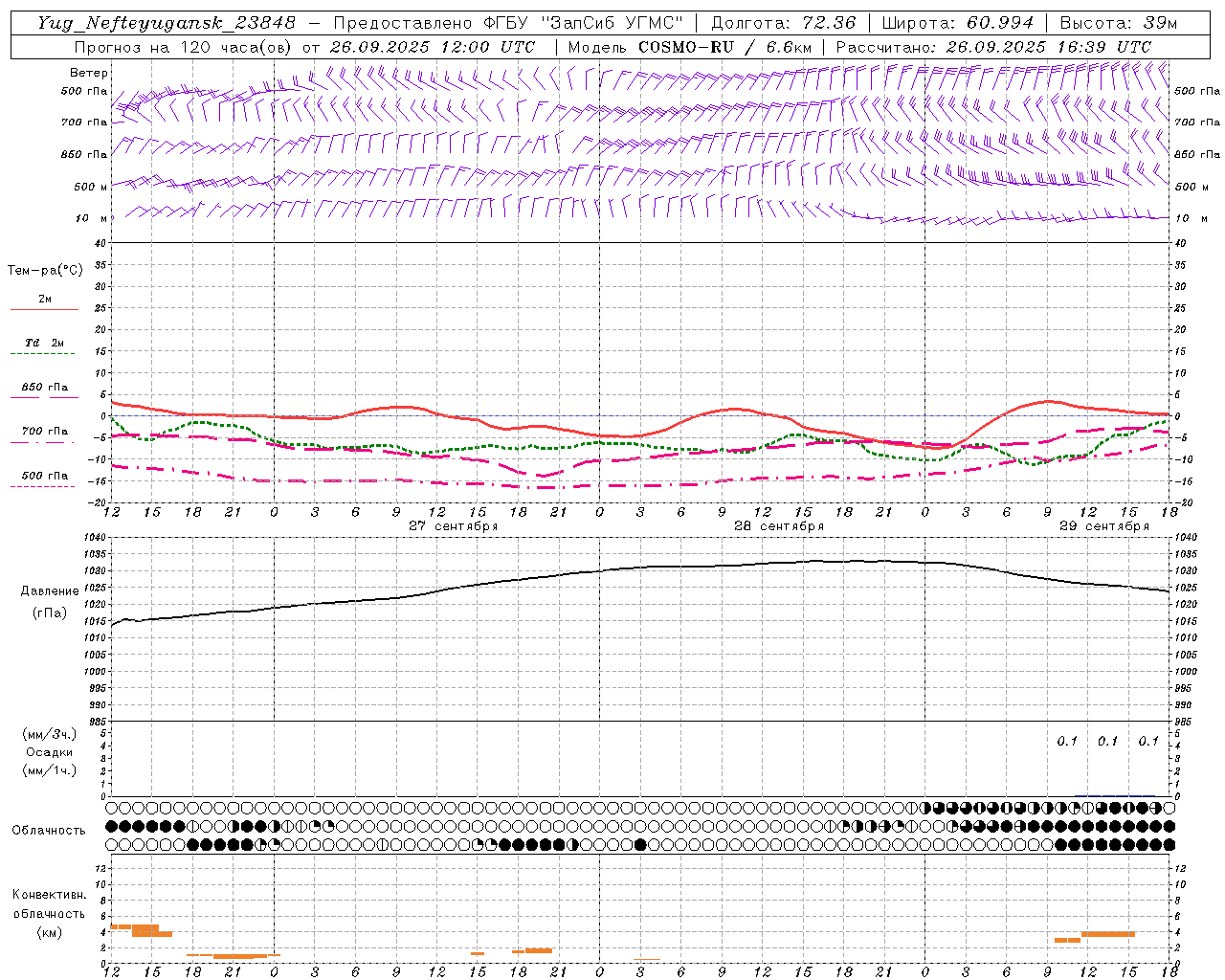This screenshot has height=980, width=1225.
Task: Click the 700 гПа temperature legend entry
Action: 45,432
